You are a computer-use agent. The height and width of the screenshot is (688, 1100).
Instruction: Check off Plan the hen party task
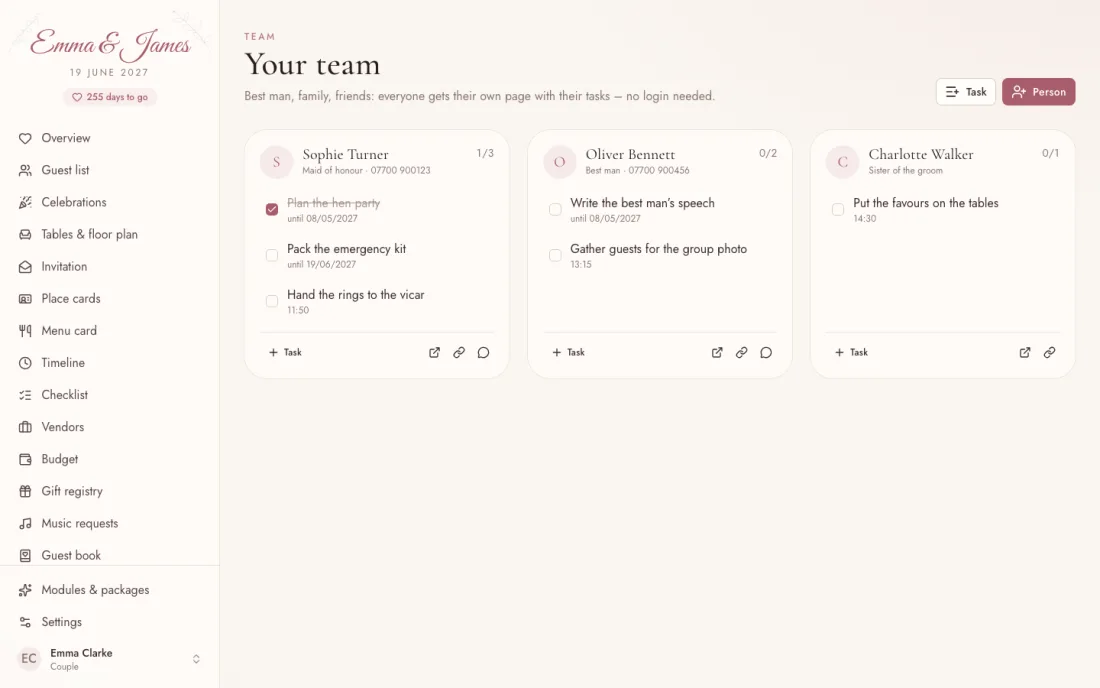(x=272, y=209)
